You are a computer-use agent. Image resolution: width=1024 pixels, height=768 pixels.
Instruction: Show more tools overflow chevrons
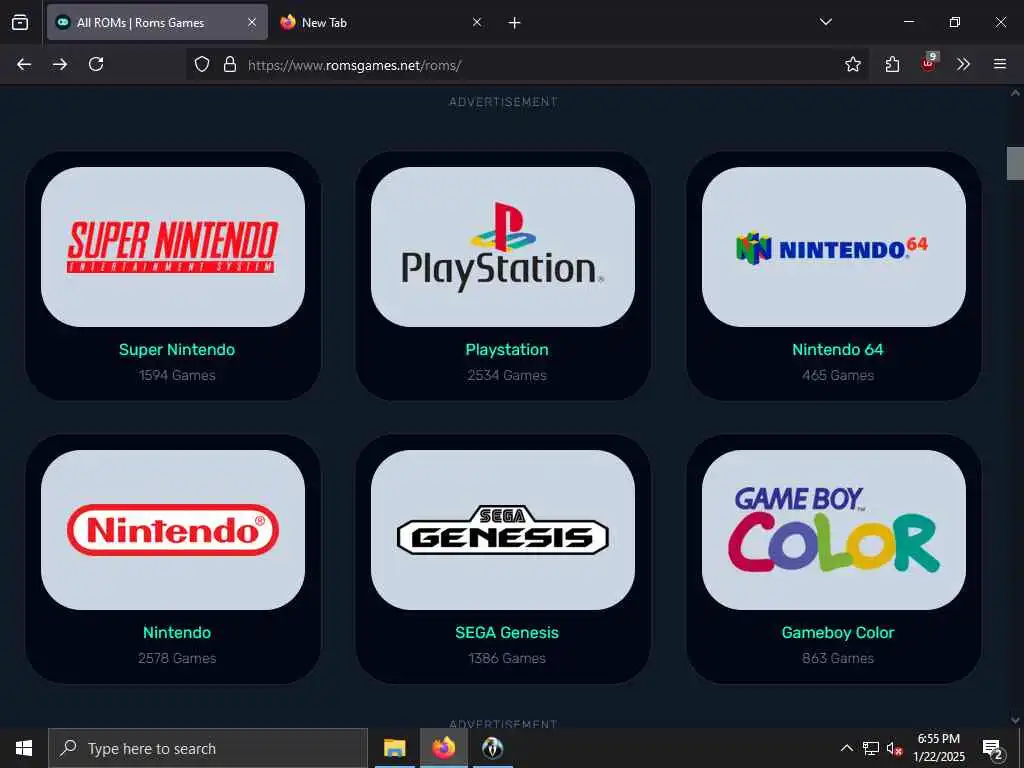(963, 64)
